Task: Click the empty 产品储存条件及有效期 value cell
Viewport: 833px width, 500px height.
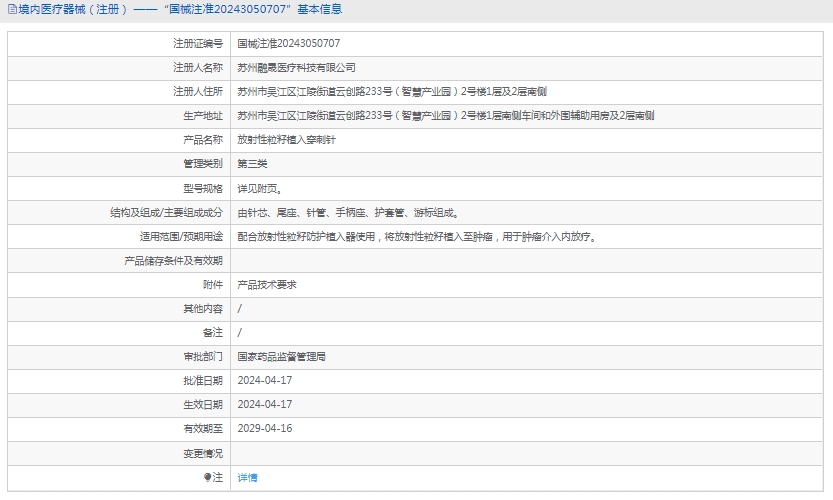Action: [x=528, y=261]
